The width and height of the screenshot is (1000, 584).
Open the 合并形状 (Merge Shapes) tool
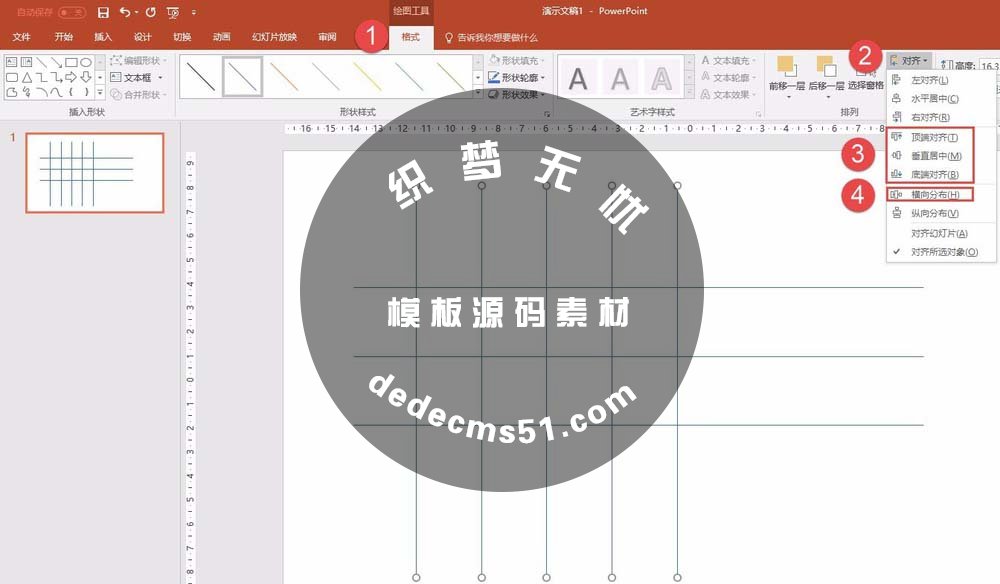coord(128,95)
